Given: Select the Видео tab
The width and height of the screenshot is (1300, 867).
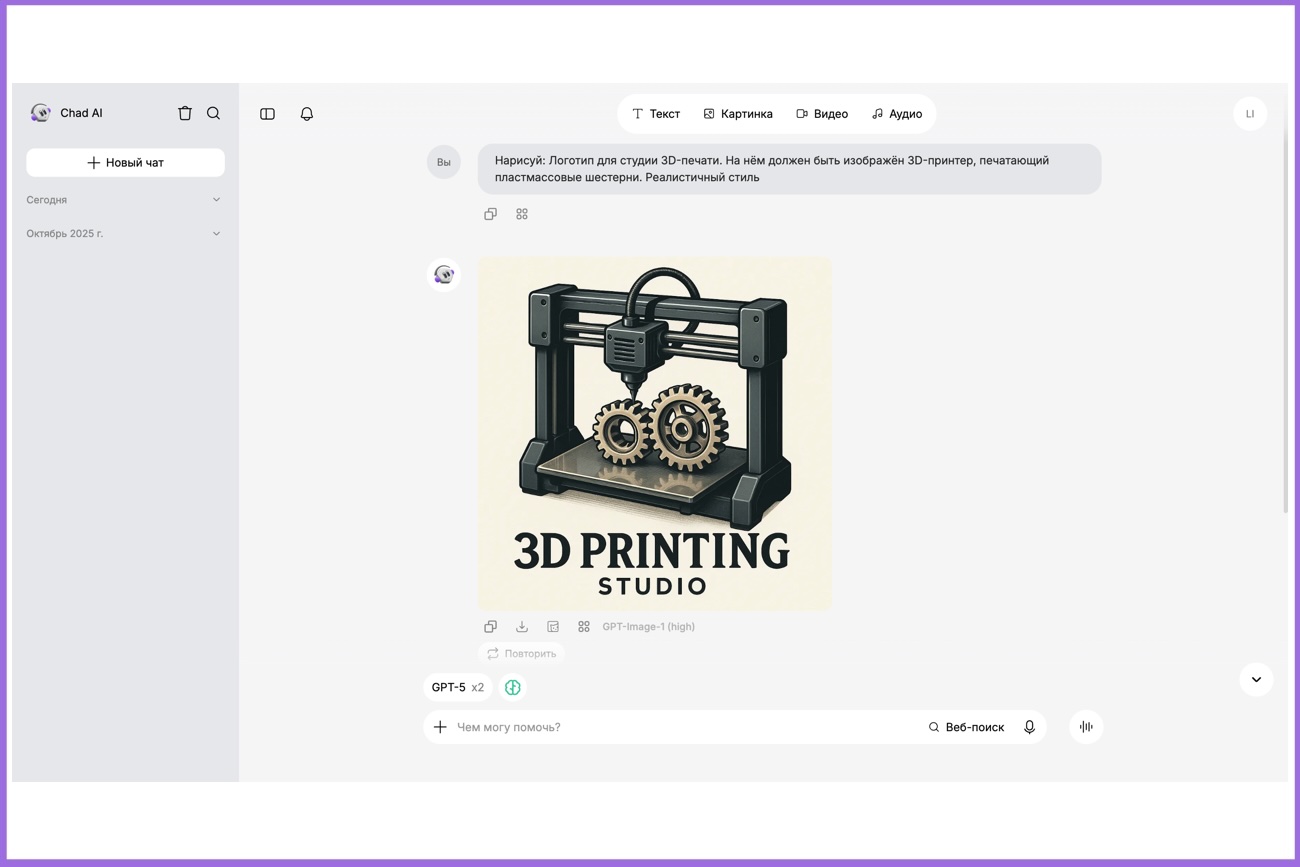Looking at the screenshot, I should 822,114.
